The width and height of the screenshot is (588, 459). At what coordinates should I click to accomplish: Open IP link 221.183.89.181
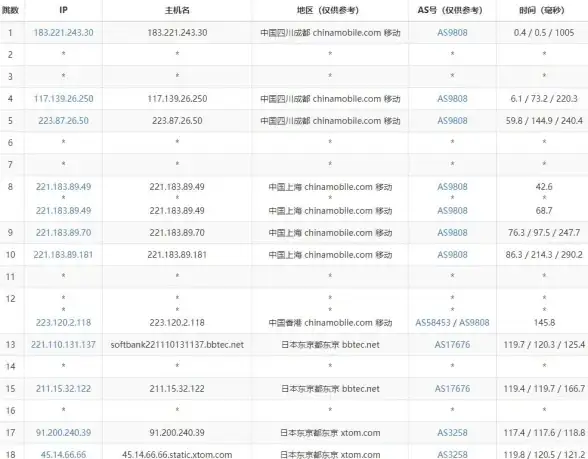coord(63,255)
